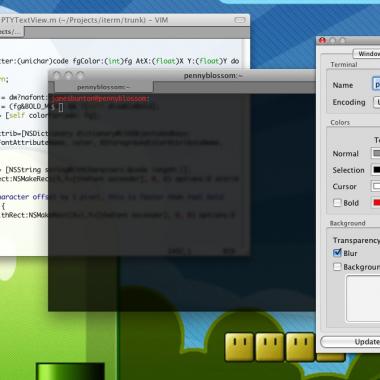Click the toolbar pill button in VIM window
Screen dimensions: 380x380
(240, 20)
